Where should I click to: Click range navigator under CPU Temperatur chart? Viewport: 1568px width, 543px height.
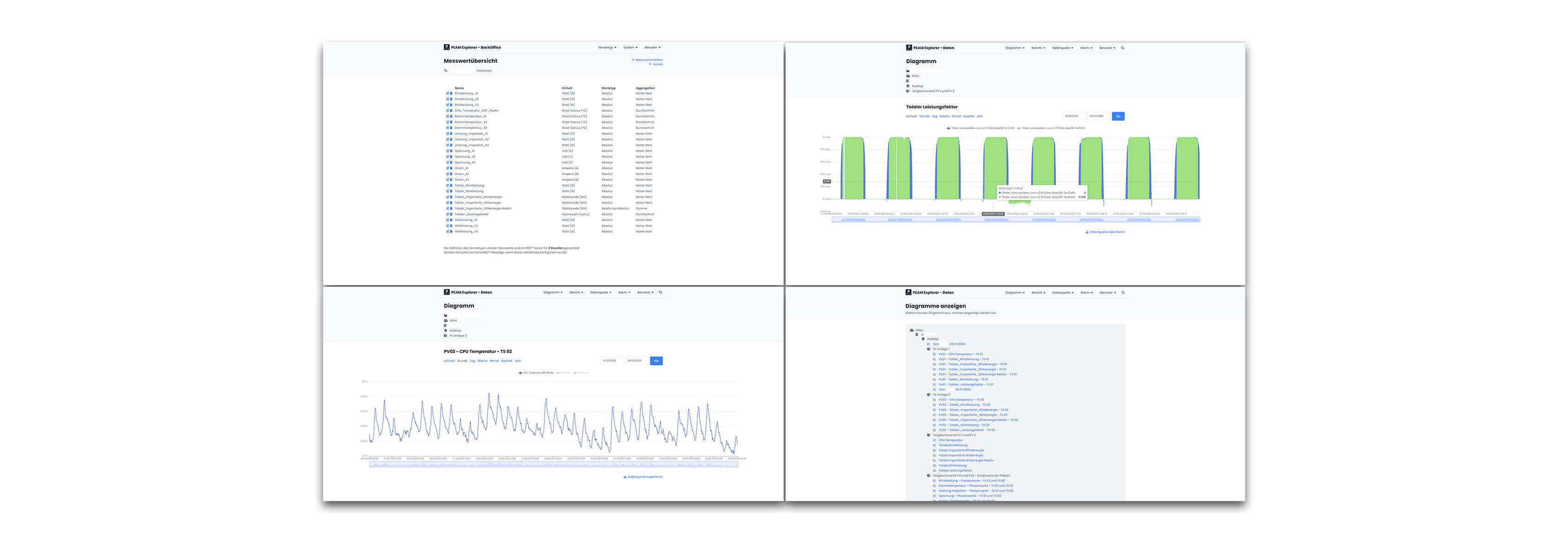click(x=554, y=465)
